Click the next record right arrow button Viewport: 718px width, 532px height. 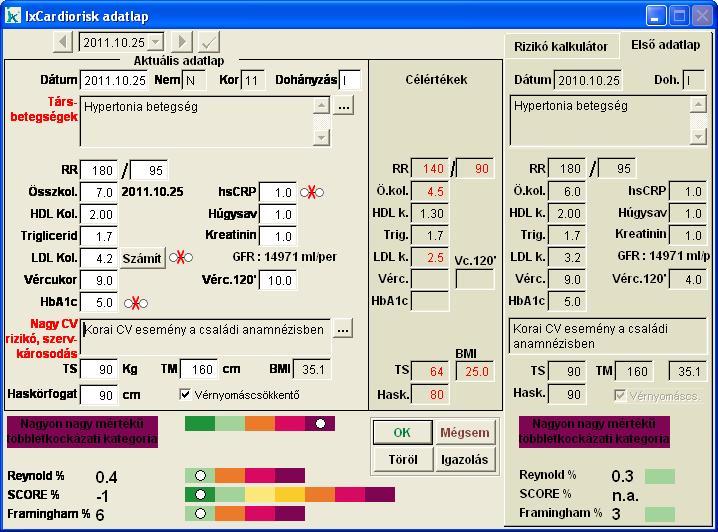pos(181,42)
